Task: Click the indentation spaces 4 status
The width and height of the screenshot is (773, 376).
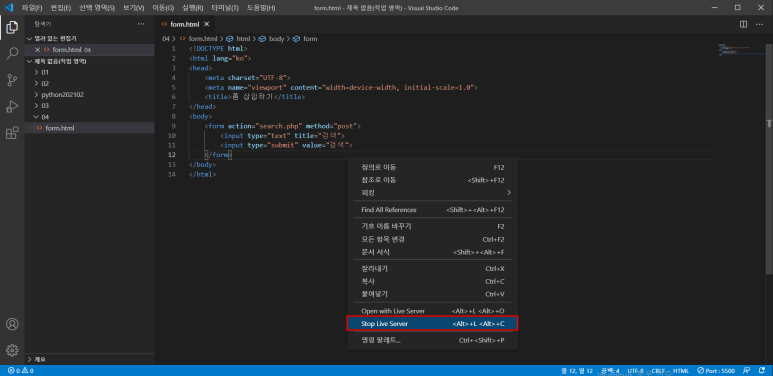Action: tap(610, 371)
